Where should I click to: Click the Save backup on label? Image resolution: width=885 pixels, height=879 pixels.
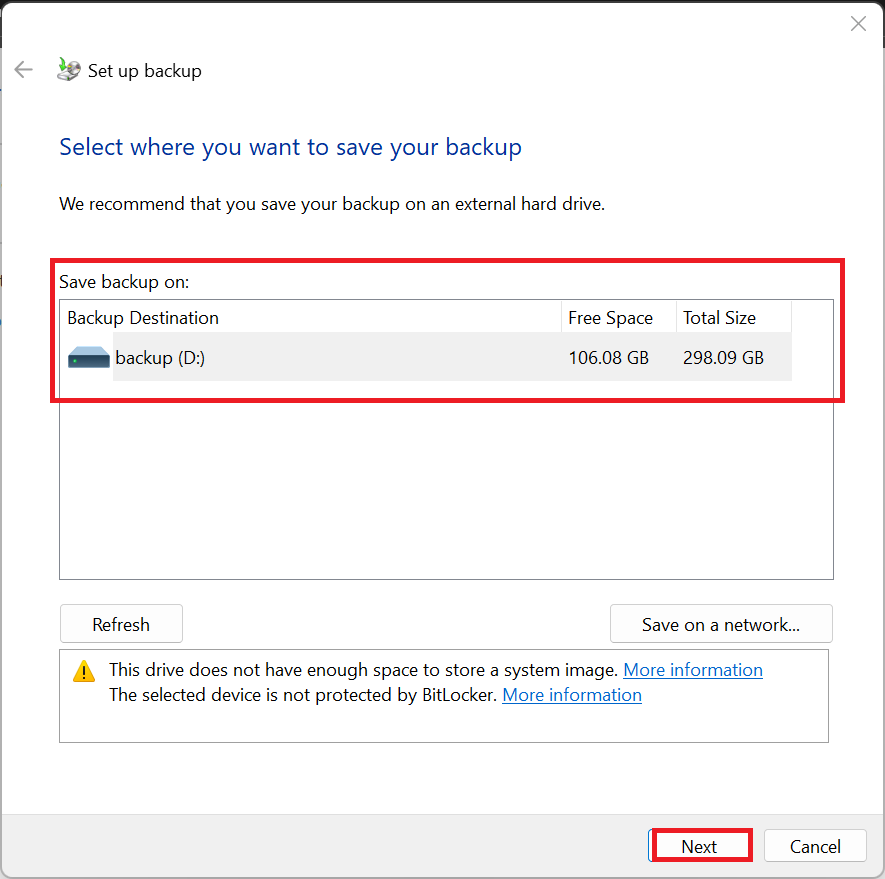[x=124, y=282]
